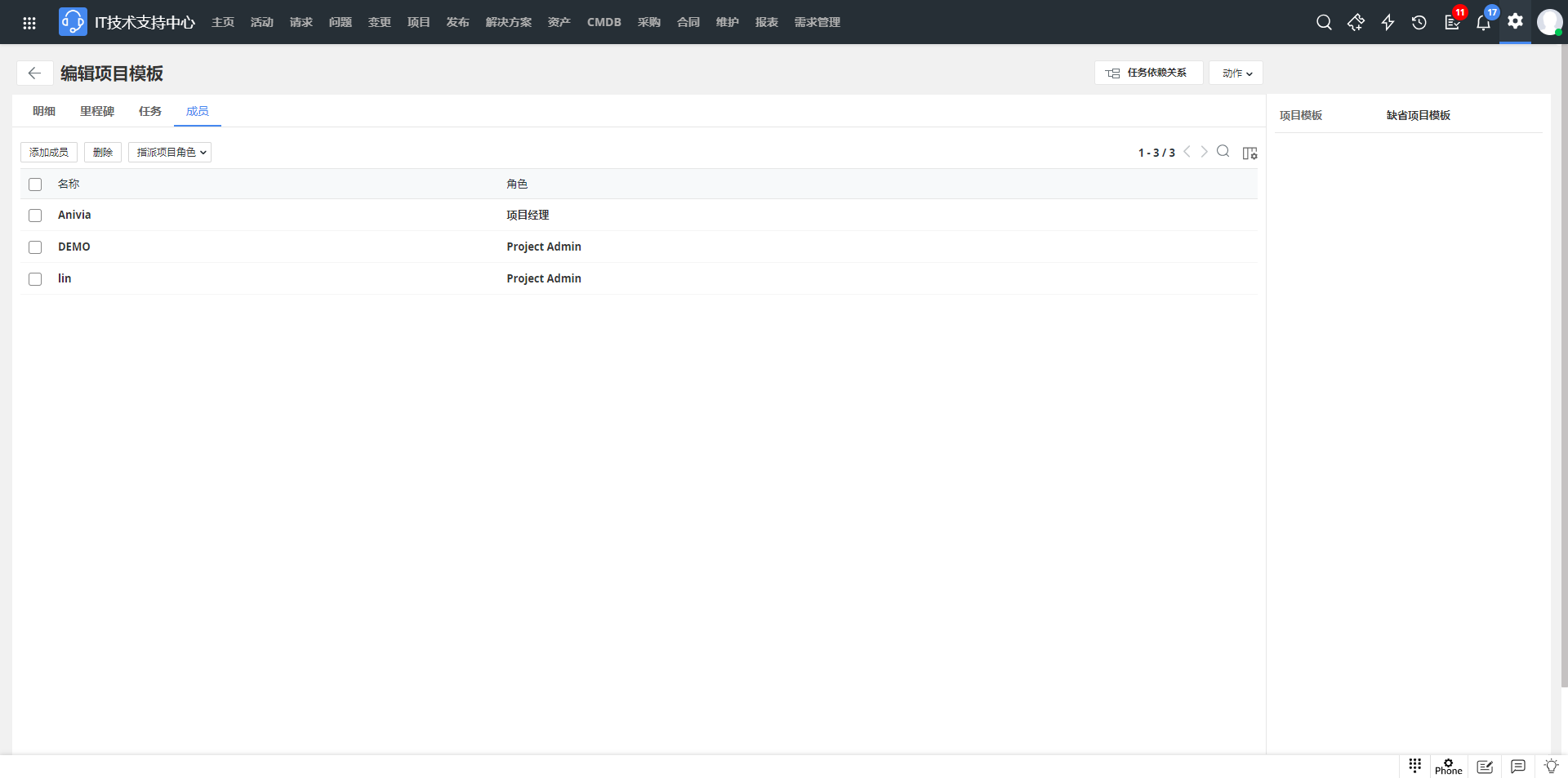Check the lin member row
The height and width of the screenshot is (778, 1568).
point(35,279)
